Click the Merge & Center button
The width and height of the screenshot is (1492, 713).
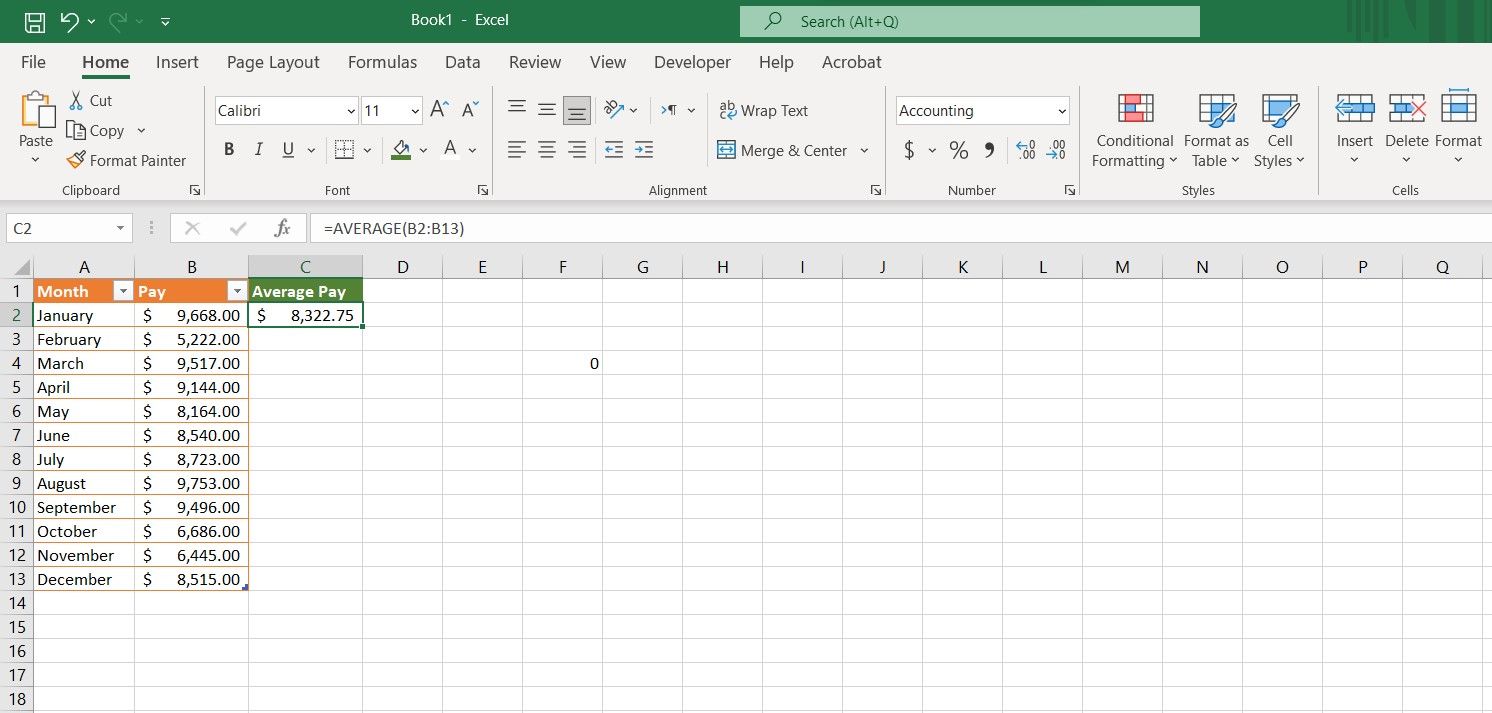[x=783, y=151]
